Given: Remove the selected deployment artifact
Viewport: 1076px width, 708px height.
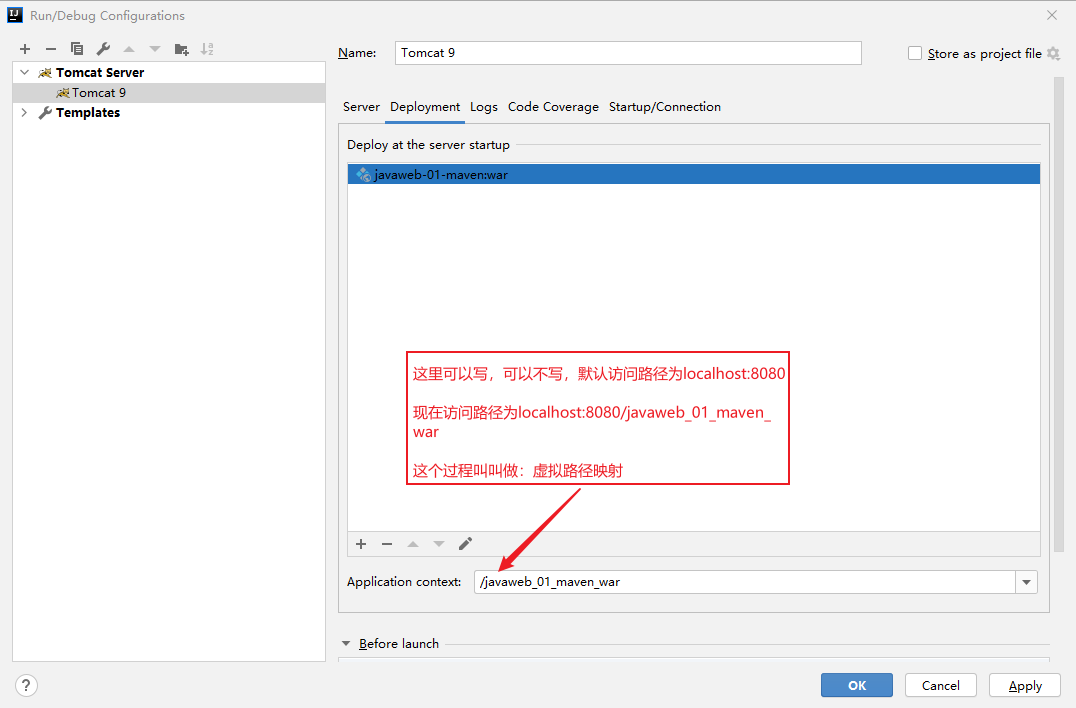Looking at the screenshot, I should (387, 544).
